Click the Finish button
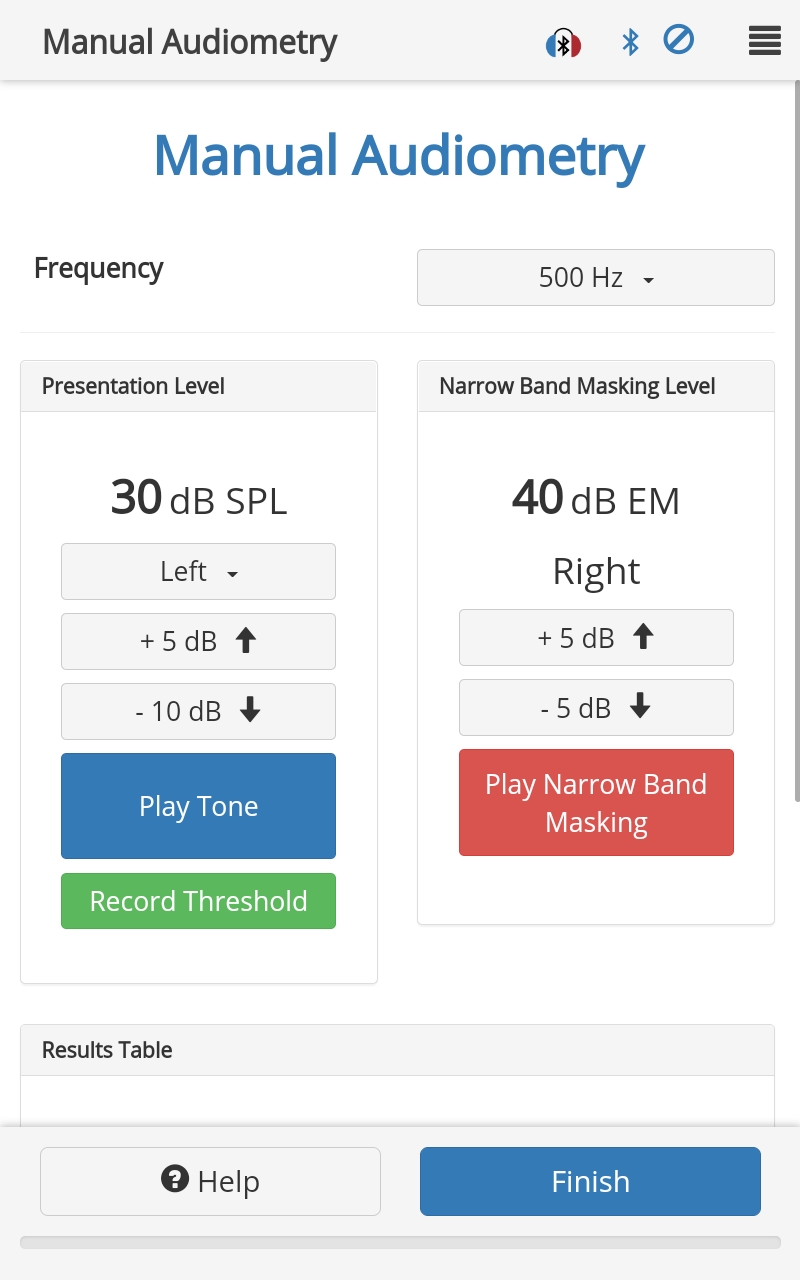800x1280 pixels. [590, 1181]
